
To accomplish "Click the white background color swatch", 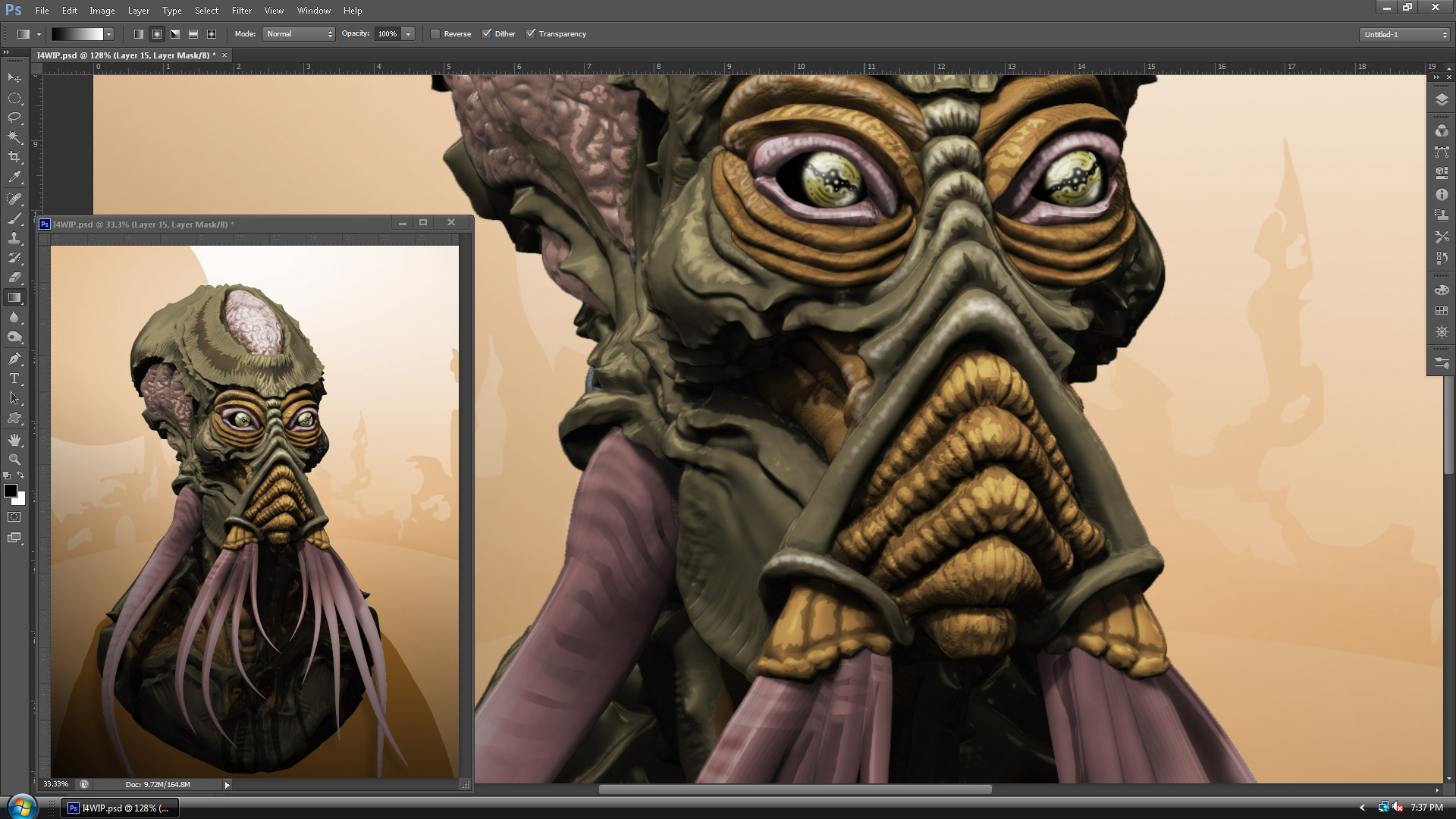I will point(21,500).
